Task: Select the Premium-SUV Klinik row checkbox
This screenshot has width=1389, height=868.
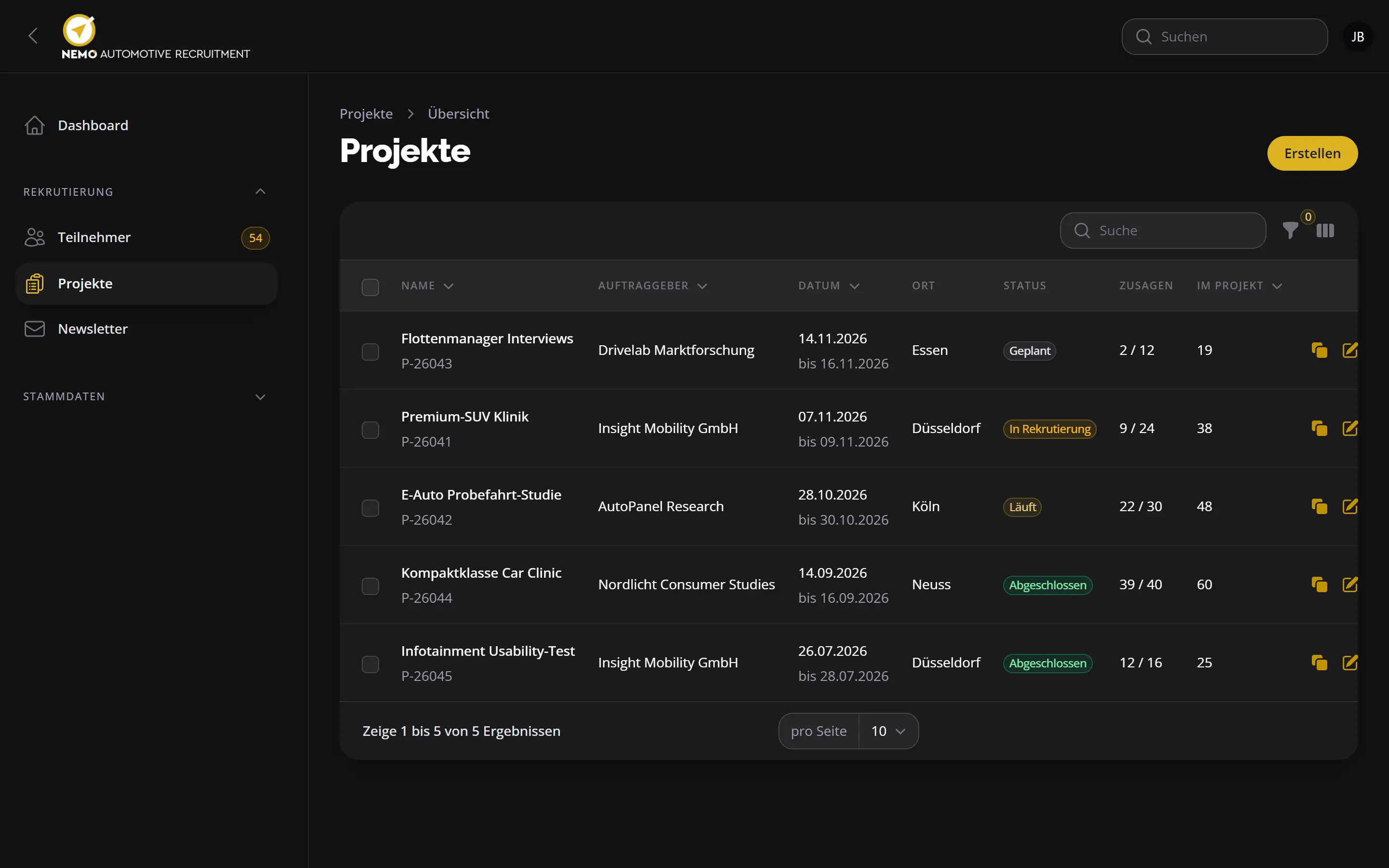Action: 370,429
